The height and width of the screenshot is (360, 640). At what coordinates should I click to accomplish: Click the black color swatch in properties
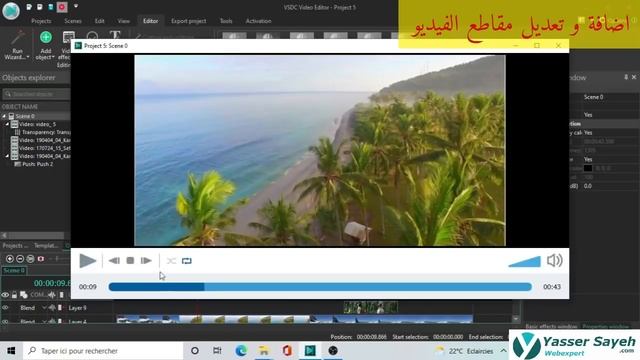588,168
